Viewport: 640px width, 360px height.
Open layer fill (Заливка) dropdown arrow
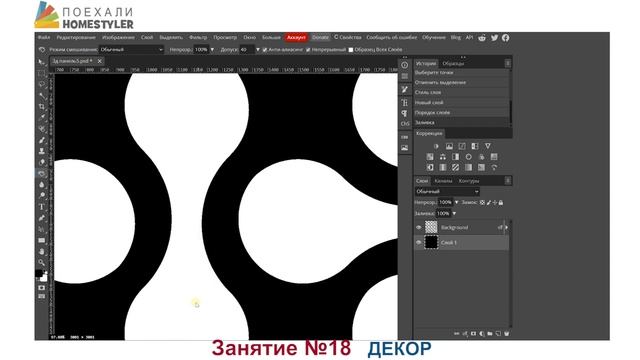[x=454, y=213]
